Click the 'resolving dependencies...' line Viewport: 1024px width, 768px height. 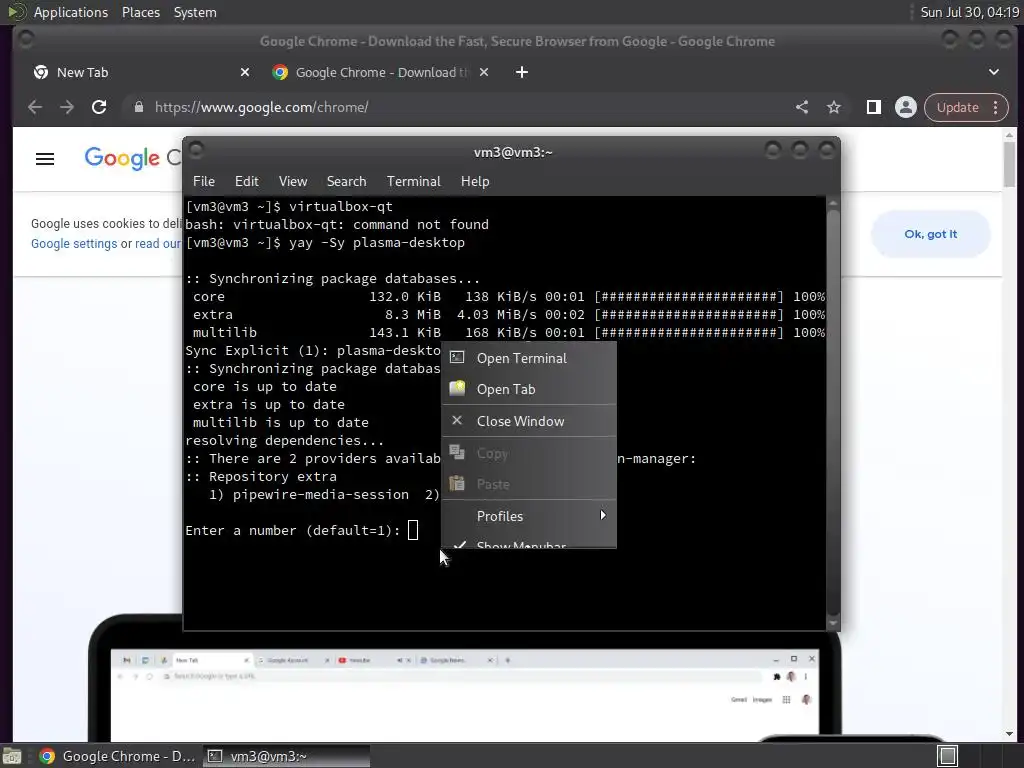click(x=285, y=440)
